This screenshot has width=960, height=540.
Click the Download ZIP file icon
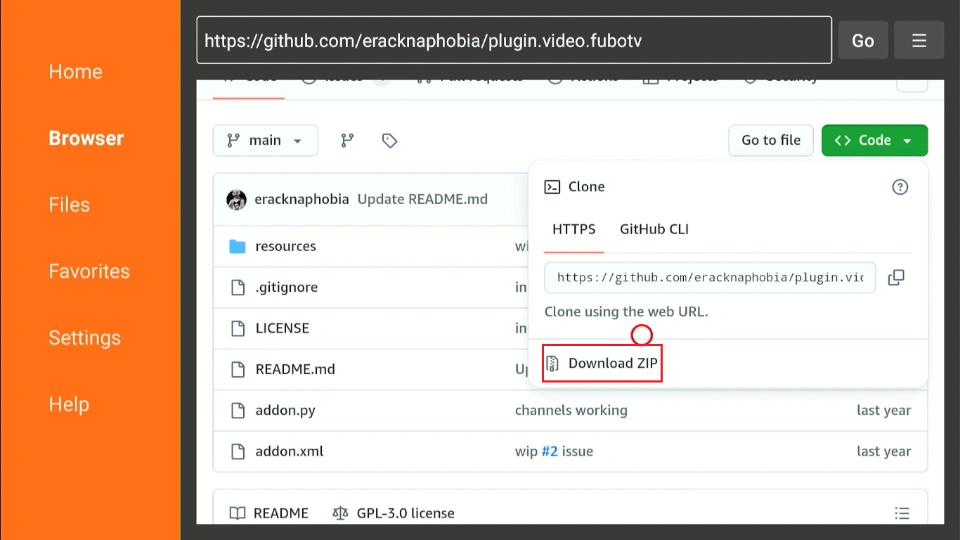pos(552,363)
